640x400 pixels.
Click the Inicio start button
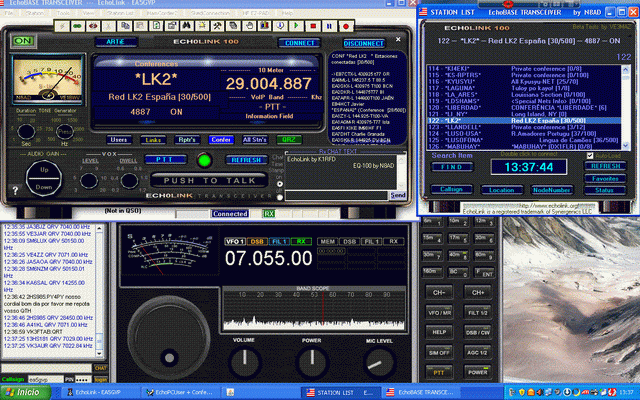point(25,392)
